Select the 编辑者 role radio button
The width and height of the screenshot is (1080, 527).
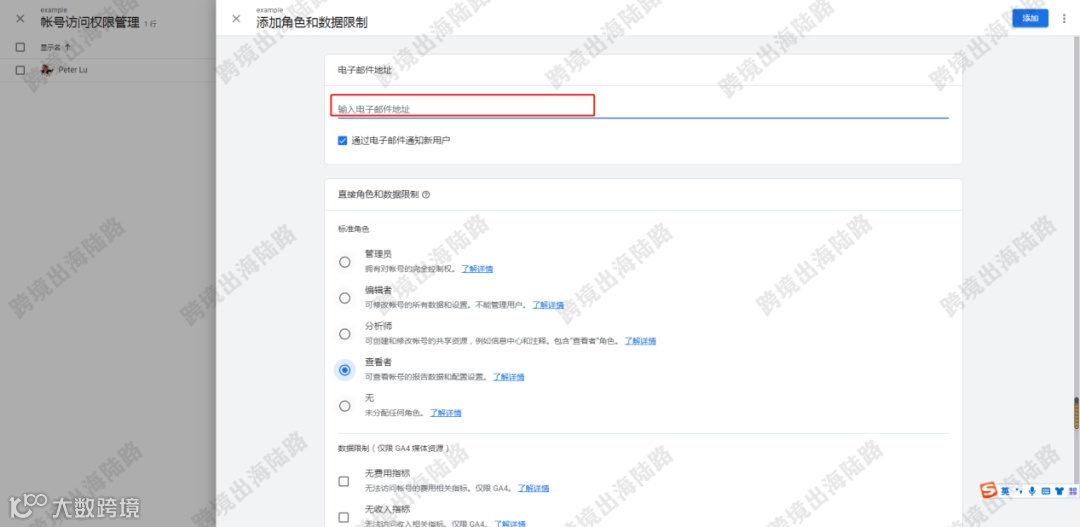pos(344,298)
